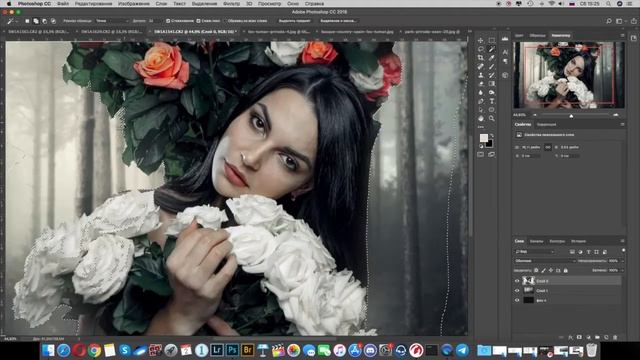Select the Brush tool
This screenshot has height=360, width=640.
point(492,66)
